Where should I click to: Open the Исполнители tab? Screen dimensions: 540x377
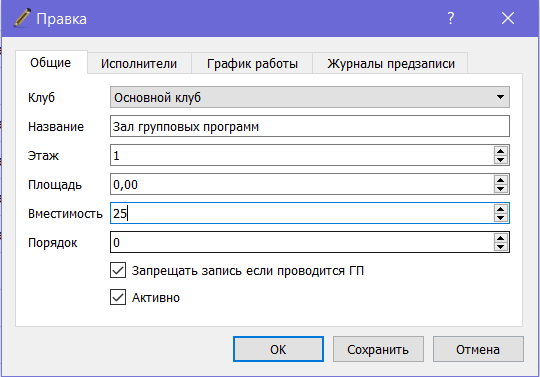139,63
